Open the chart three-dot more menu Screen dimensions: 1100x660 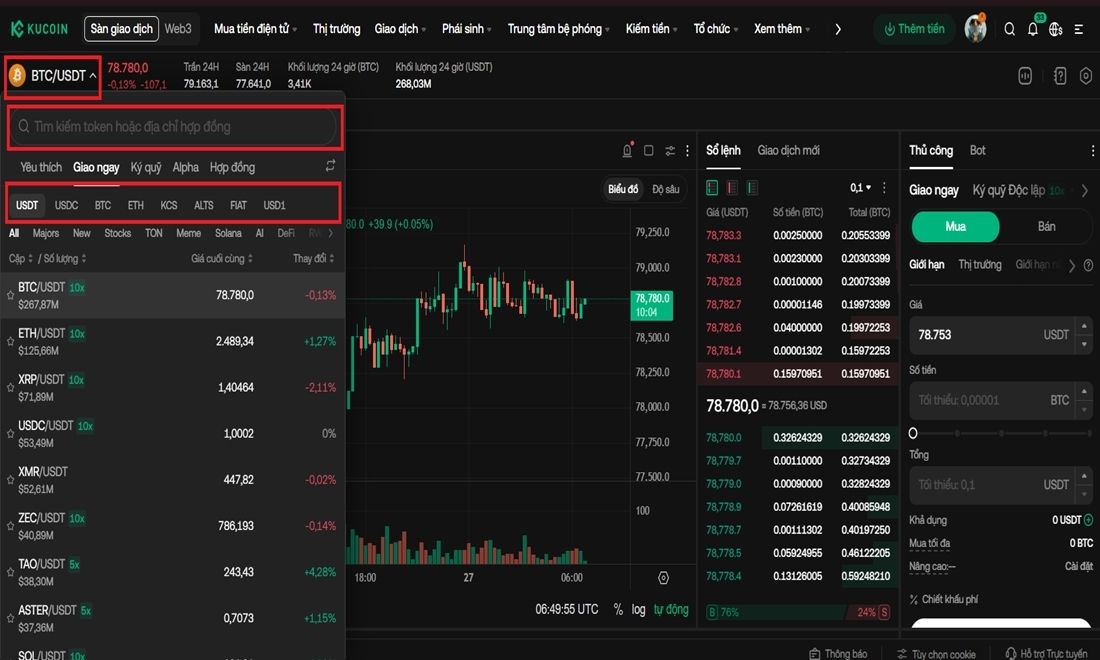688,150
